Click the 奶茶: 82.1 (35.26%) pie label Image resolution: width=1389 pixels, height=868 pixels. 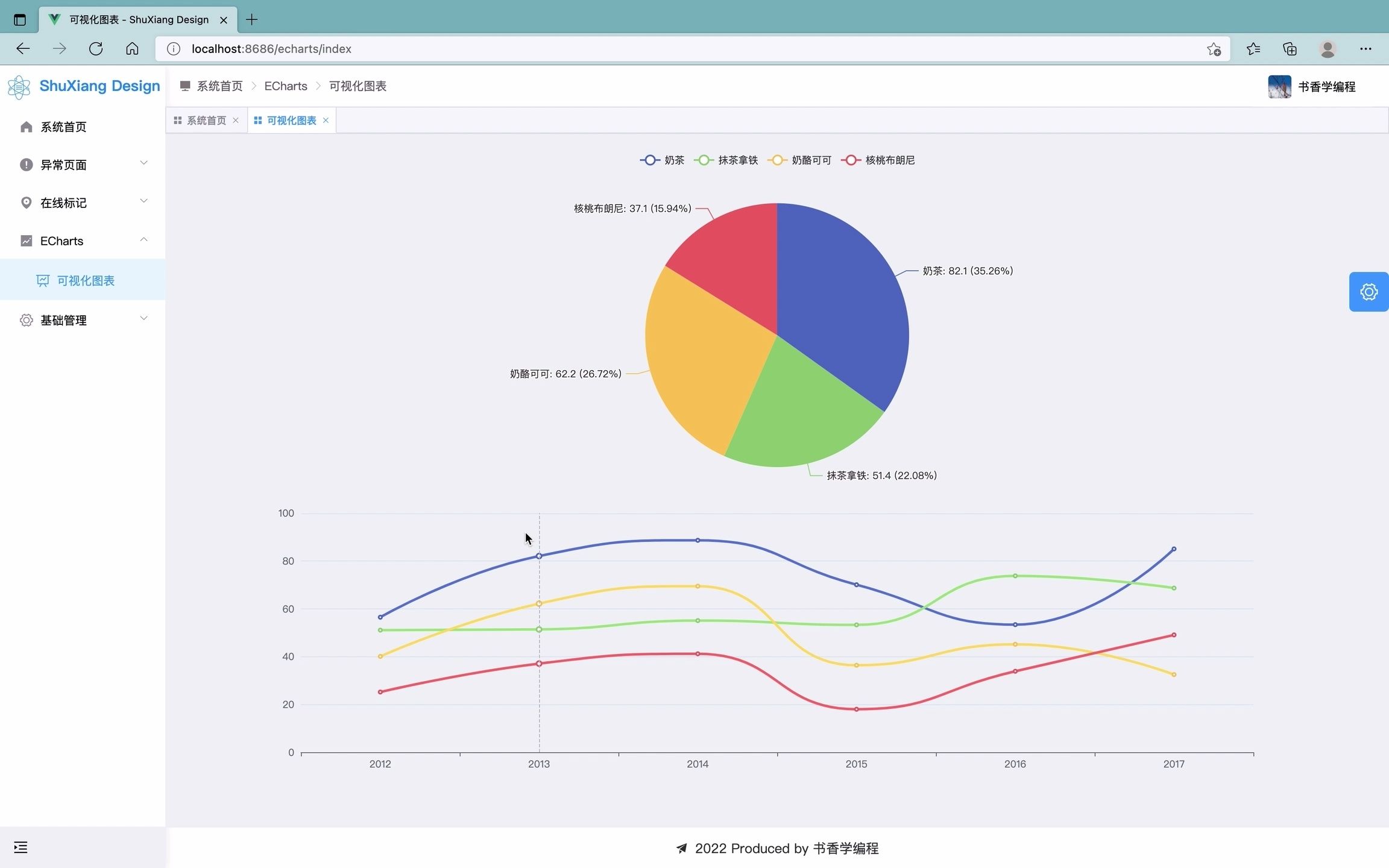click(x=968, y=271)
